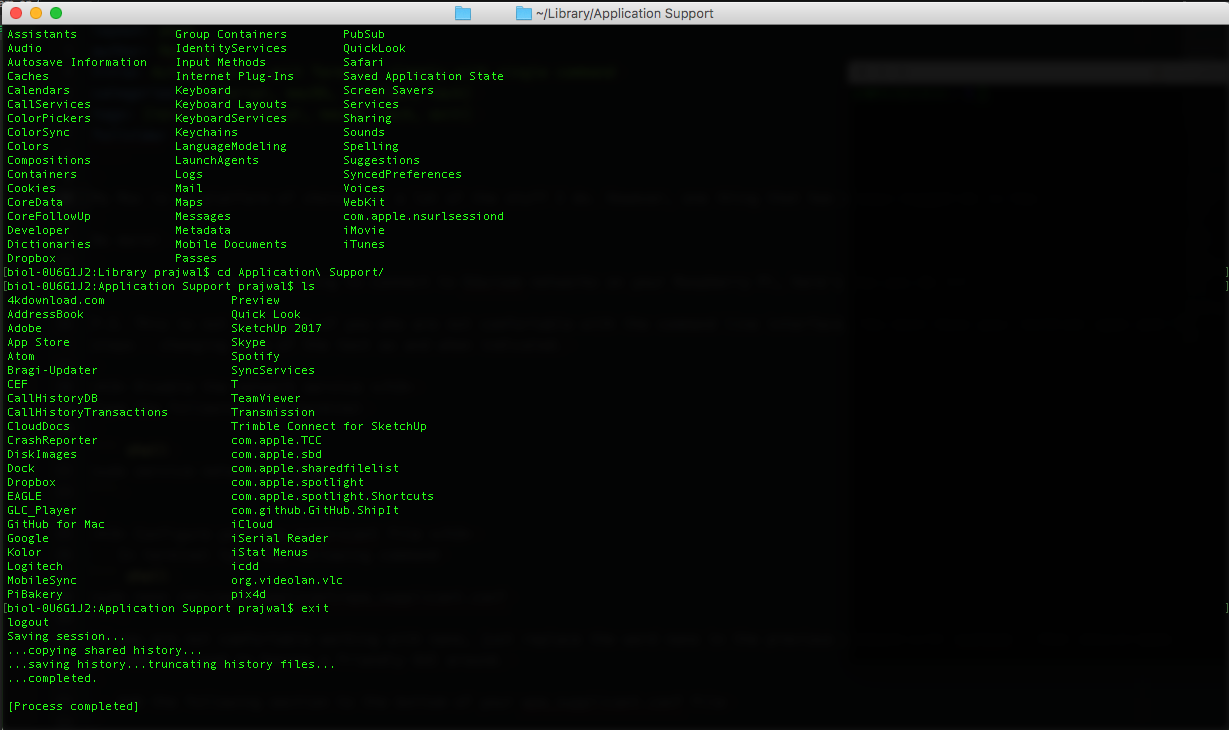Click the exit command on prompt line
1229x730 pixels.
[x=314, y=608]
